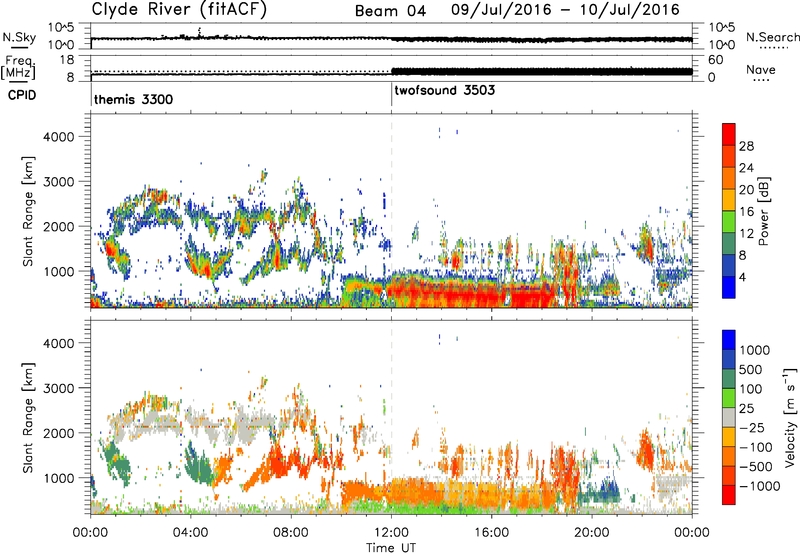Click the Power [dB] color bar label
Screen dimensions: 800x554
click(x=764, y=211)
